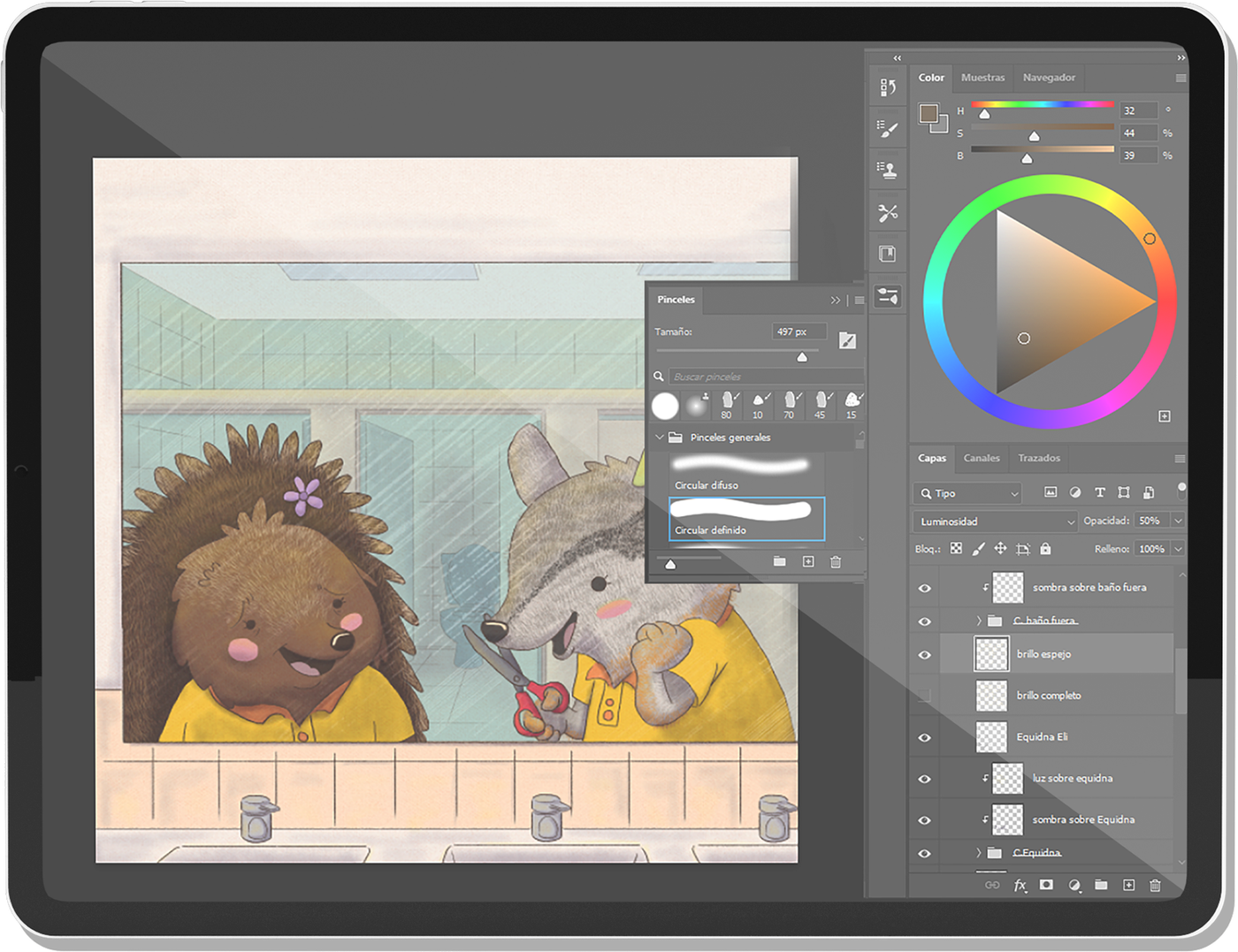Filter layers by type (T) icon
Image resolution: width=1238 pixels, height=952 pixels.
[1099, 492]
